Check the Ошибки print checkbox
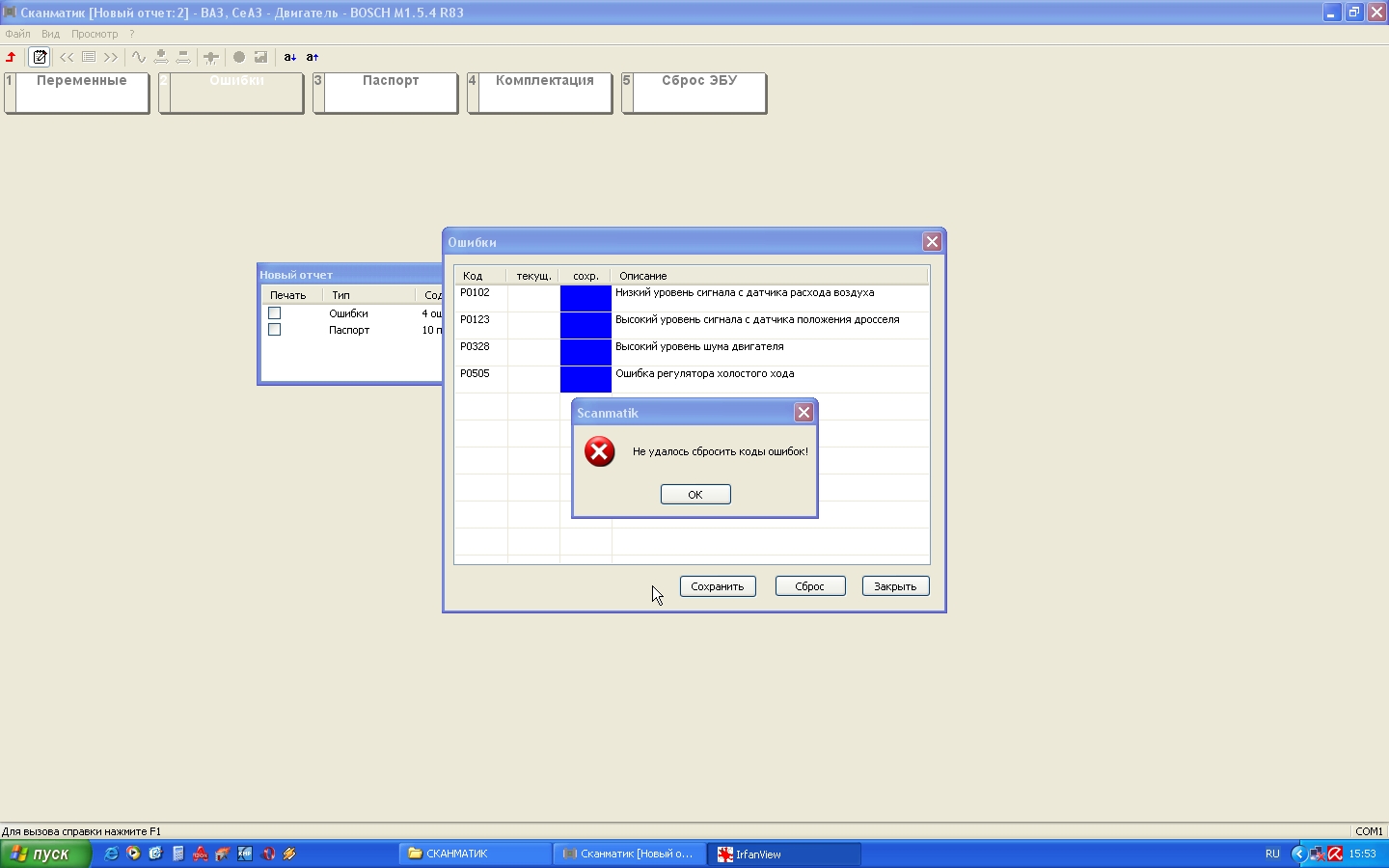 coord(275,313)
